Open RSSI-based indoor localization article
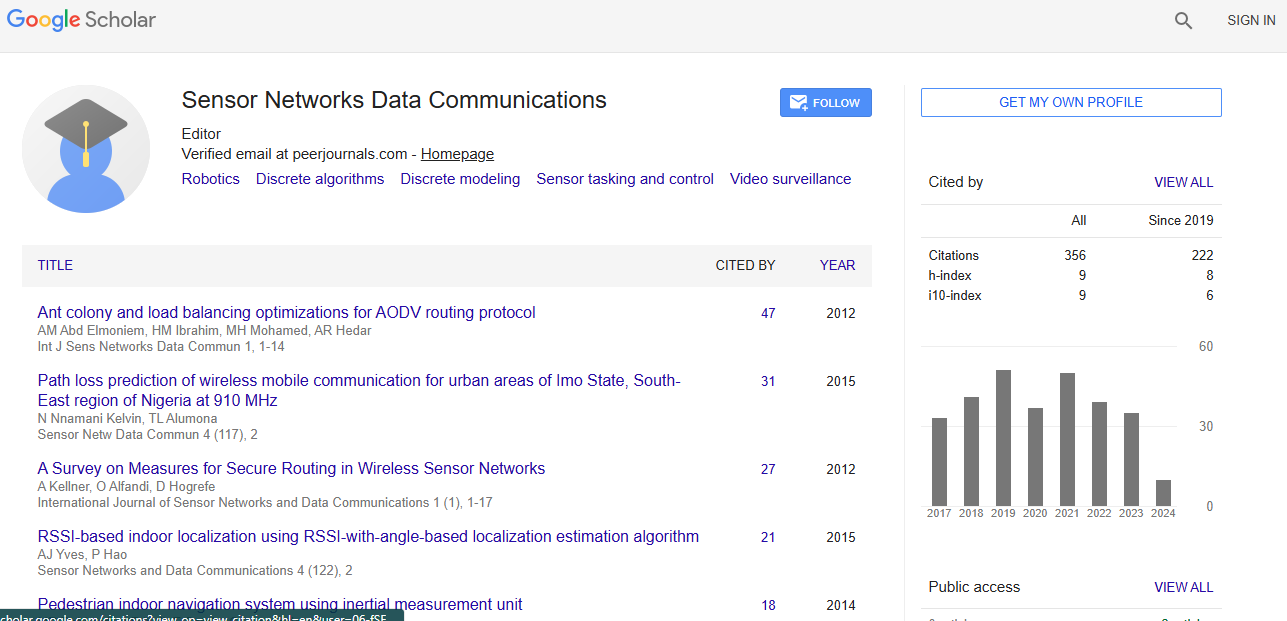The height and width of the screenshot is (621, 1287). [x=368, y=537]
